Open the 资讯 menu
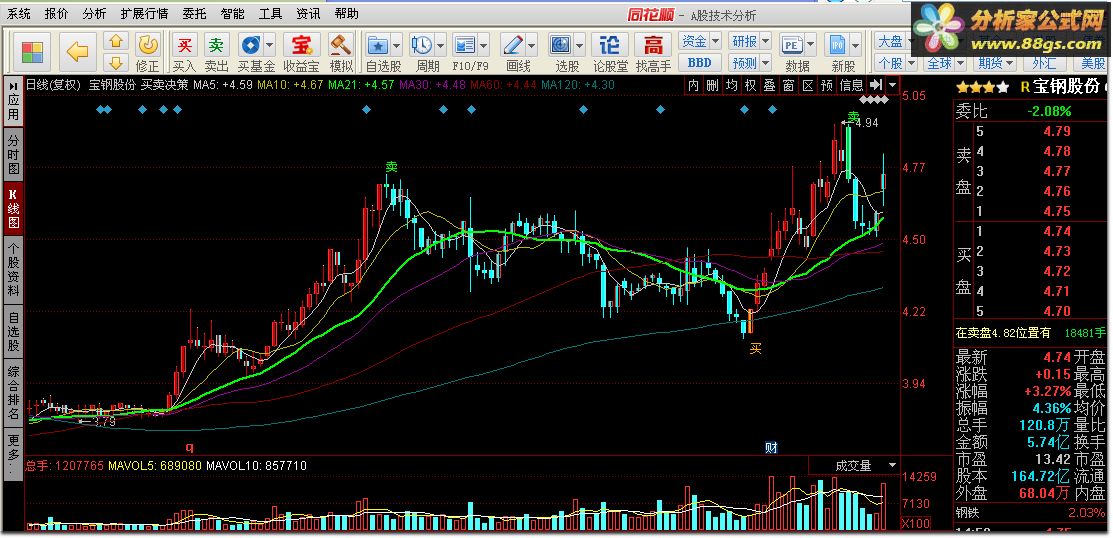Viewport: 1113px width, 538px height. (x=307, y=13)
